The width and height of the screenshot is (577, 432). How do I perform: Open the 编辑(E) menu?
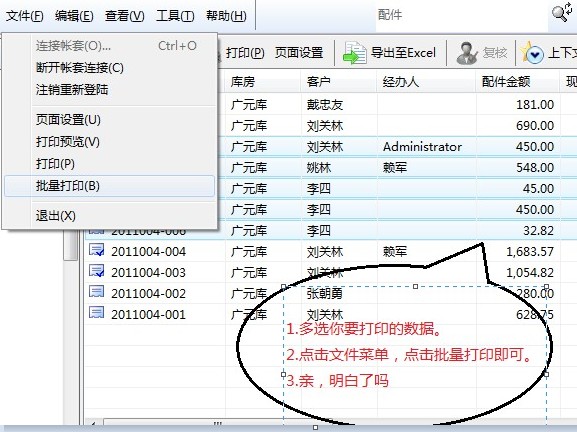(x=74, y=16)
